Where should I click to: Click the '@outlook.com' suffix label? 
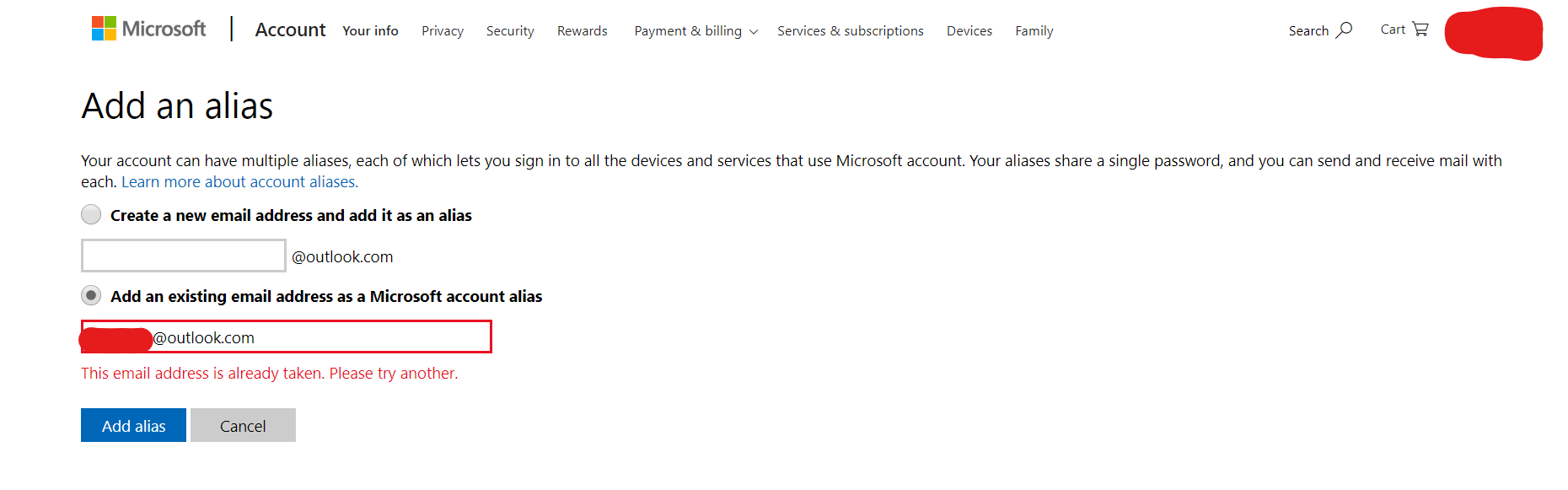coord(342,256)
